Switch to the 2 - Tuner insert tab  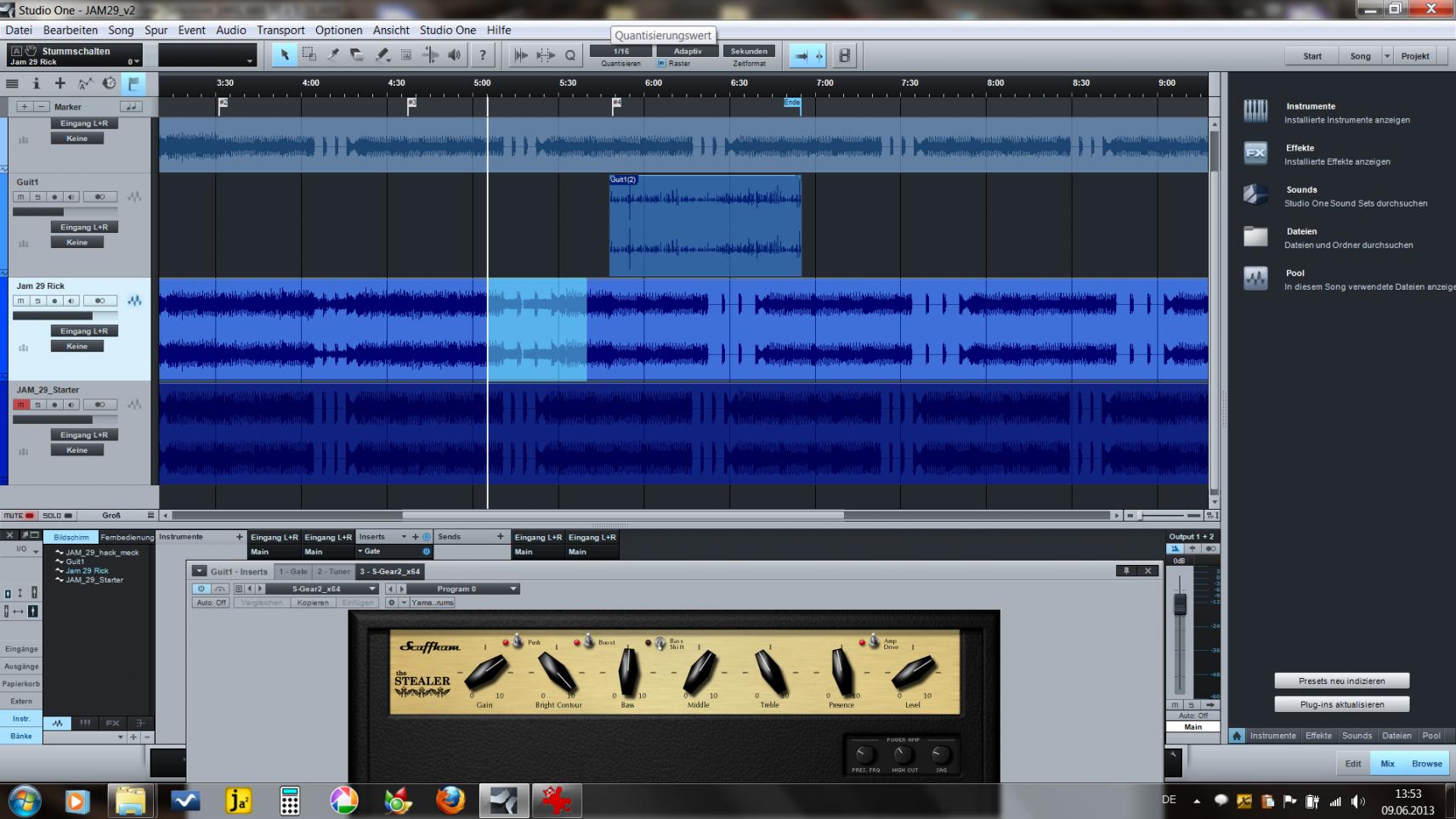[333, 571]
